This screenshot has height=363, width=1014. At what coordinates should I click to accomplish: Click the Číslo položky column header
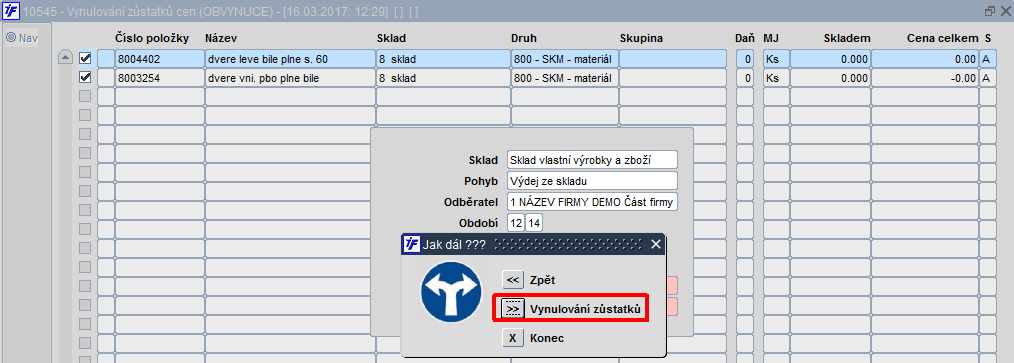coord(152,39)
